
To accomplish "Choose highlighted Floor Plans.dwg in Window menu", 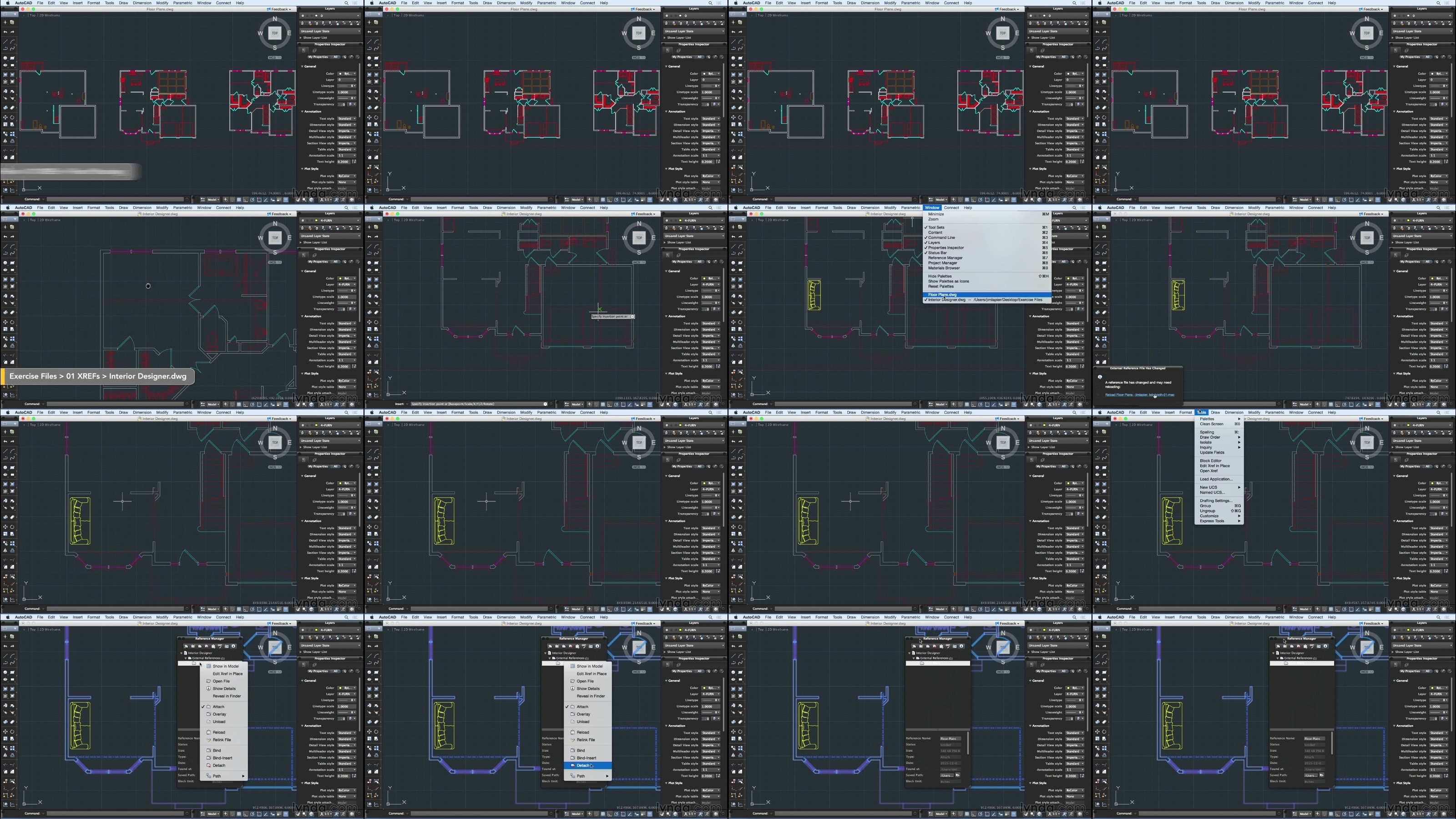I will point(942,294).
